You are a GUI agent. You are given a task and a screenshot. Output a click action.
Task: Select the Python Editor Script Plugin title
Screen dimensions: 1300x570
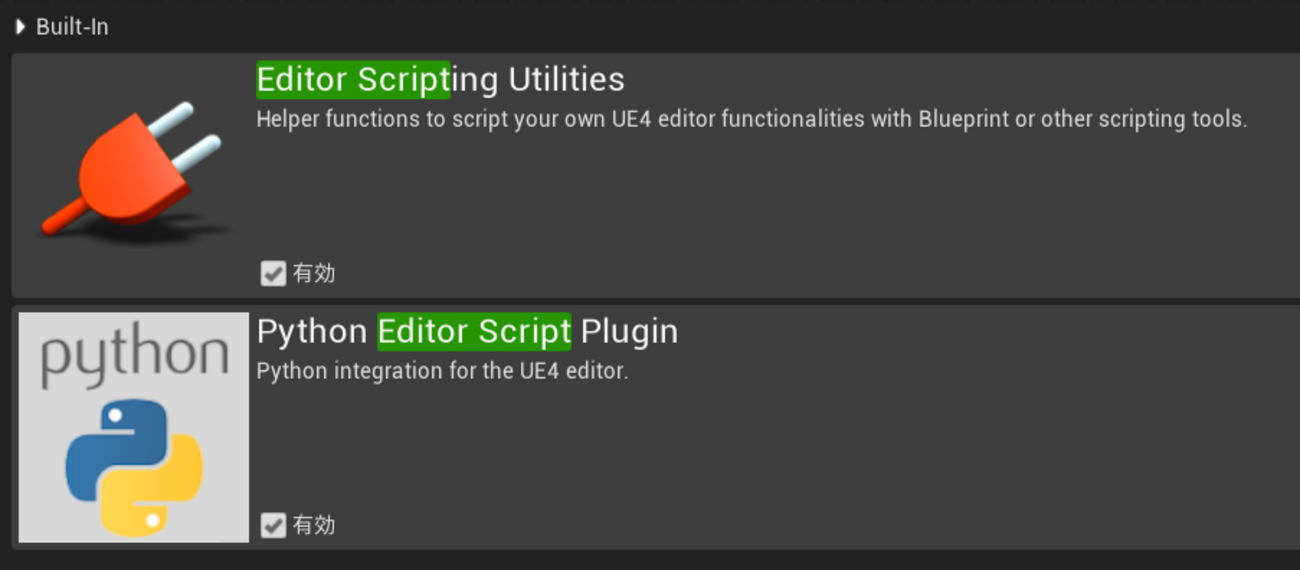pyautogui.click(x=467, y=331)
